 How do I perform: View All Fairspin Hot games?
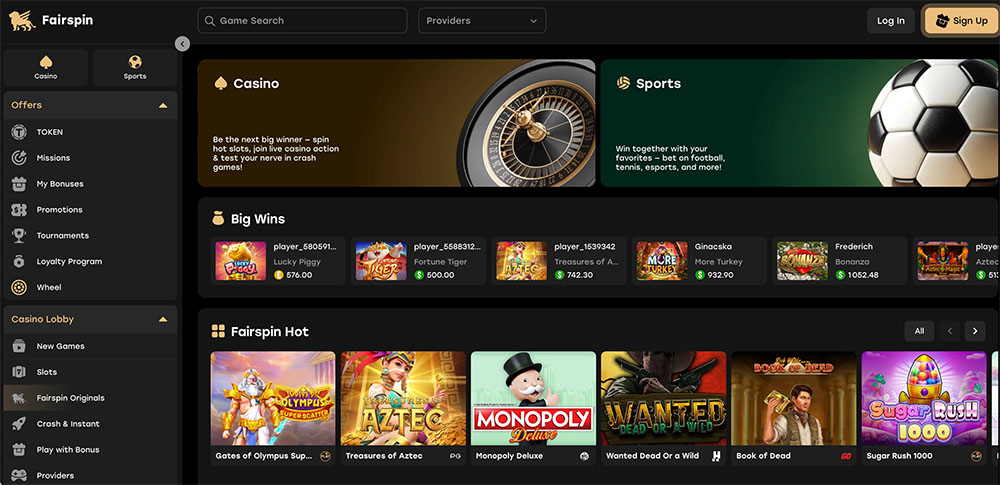[919, 331]
